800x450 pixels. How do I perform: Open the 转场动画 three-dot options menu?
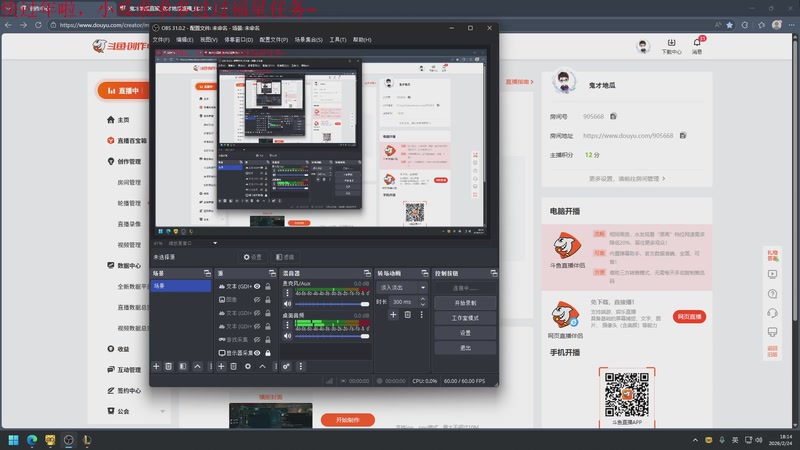(421, 315)
